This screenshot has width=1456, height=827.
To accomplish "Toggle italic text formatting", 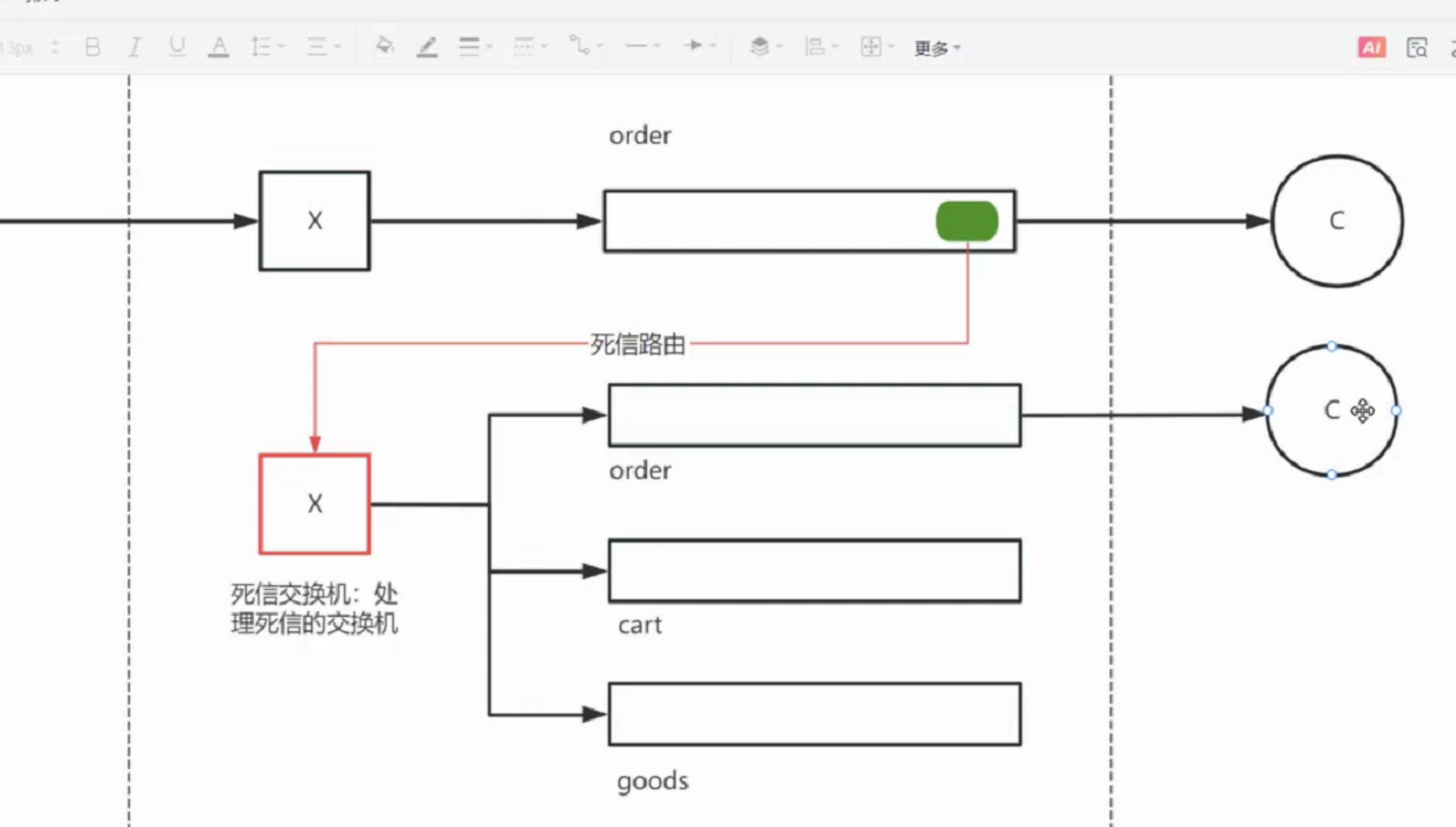I will point(135,46).
